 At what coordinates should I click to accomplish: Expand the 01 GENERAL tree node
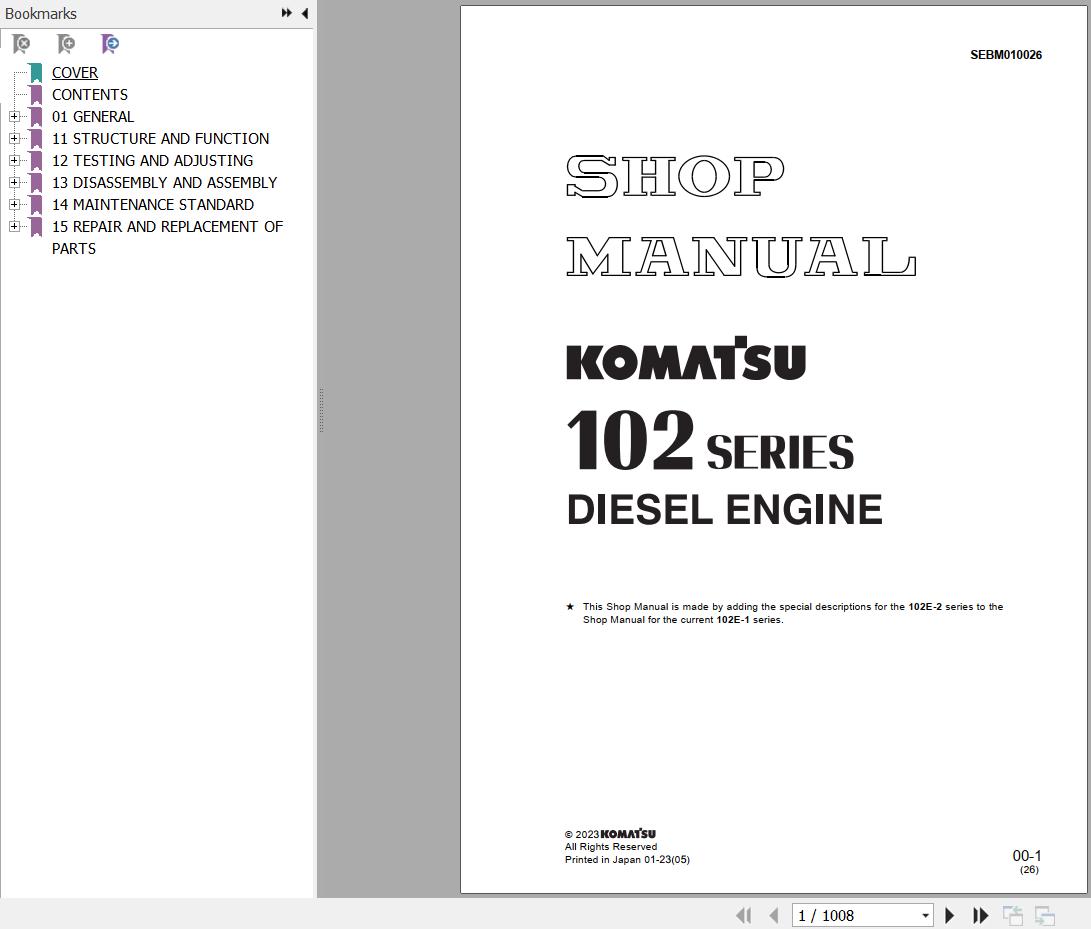point(14,116)
